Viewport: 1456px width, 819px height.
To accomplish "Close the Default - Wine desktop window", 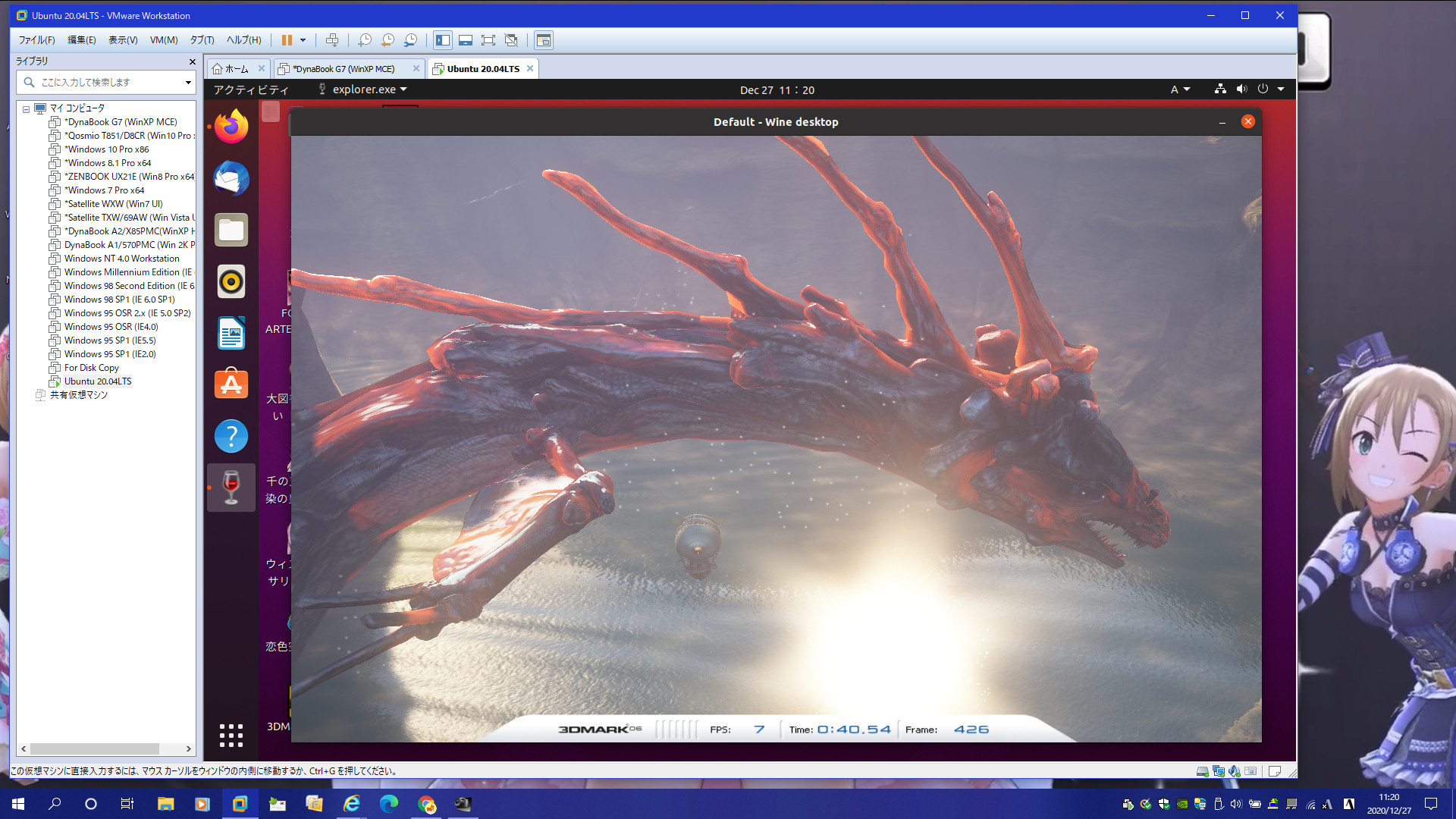I will (x=1247, y=121).
